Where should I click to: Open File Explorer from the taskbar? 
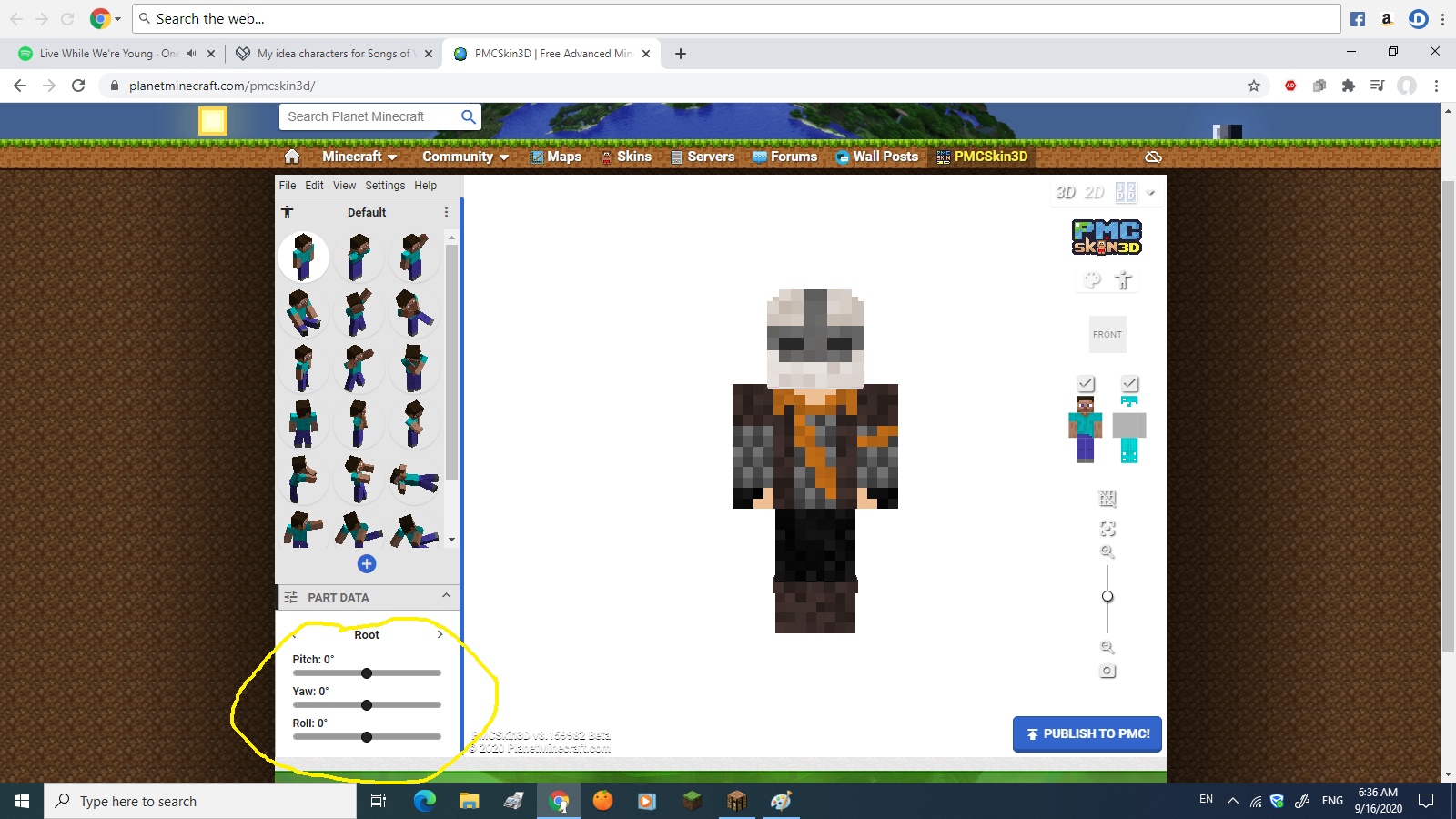coord(469,801)
